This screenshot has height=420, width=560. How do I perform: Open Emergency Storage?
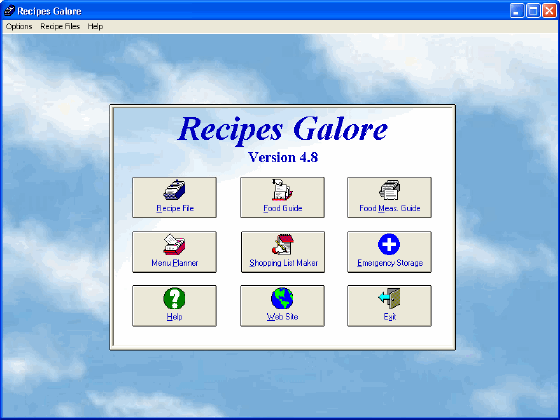(389, 252)
